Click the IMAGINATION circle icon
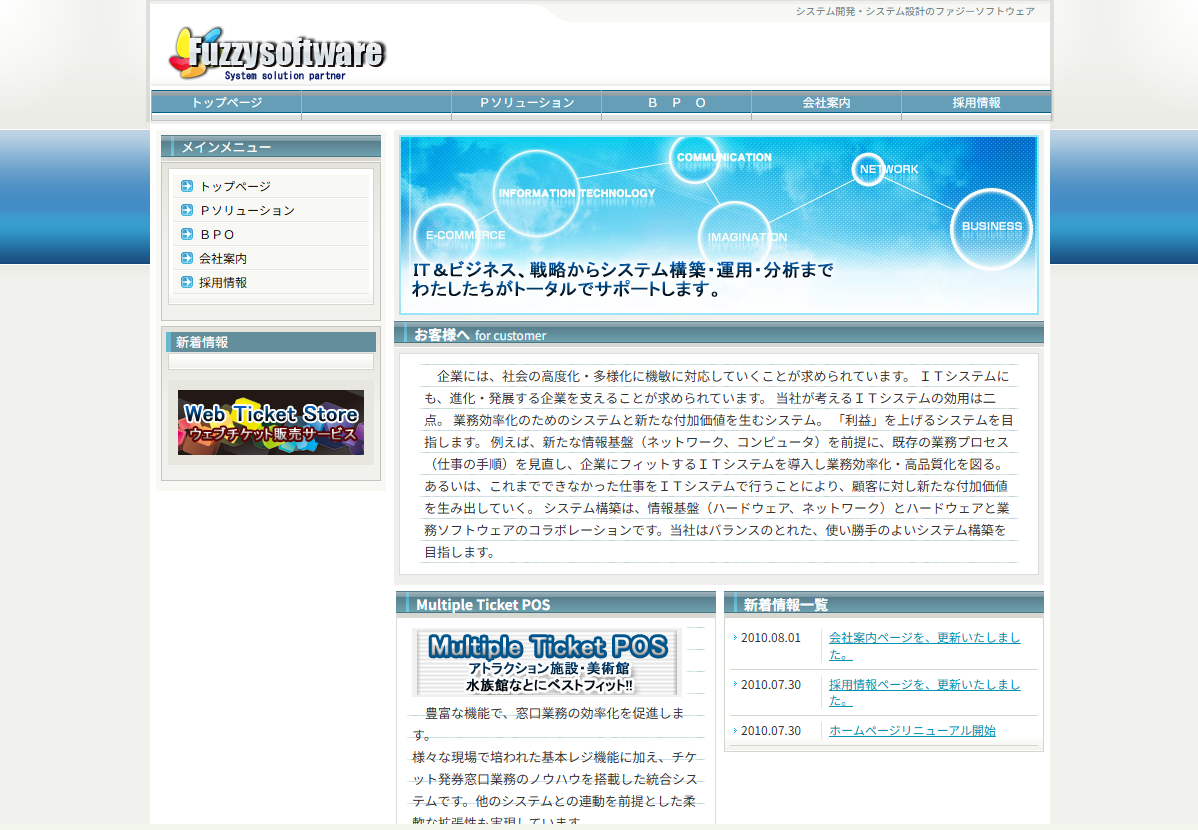1198x830 pixels. [737, 234]
